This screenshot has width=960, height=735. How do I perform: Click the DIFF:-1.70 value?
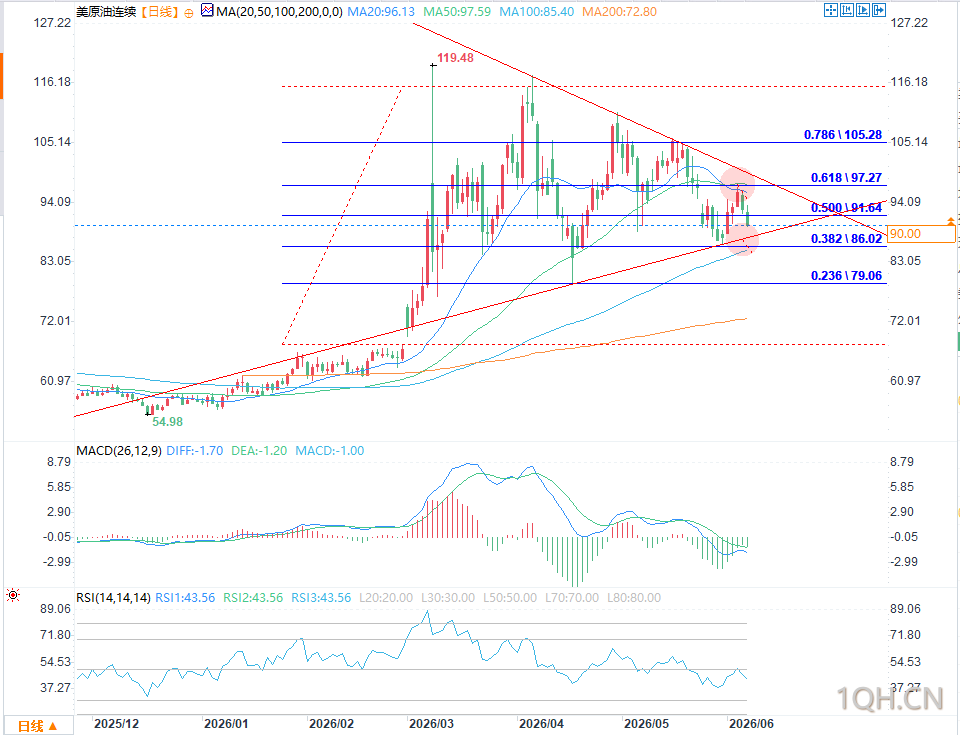click(195, 451)
